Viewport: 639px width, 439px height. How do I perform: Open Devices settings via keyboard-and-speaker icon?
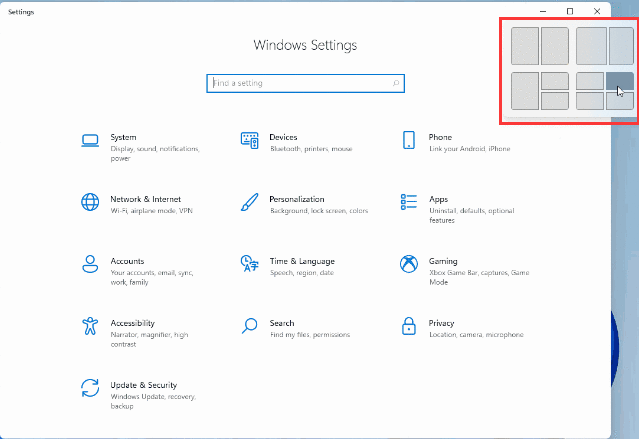249,141
